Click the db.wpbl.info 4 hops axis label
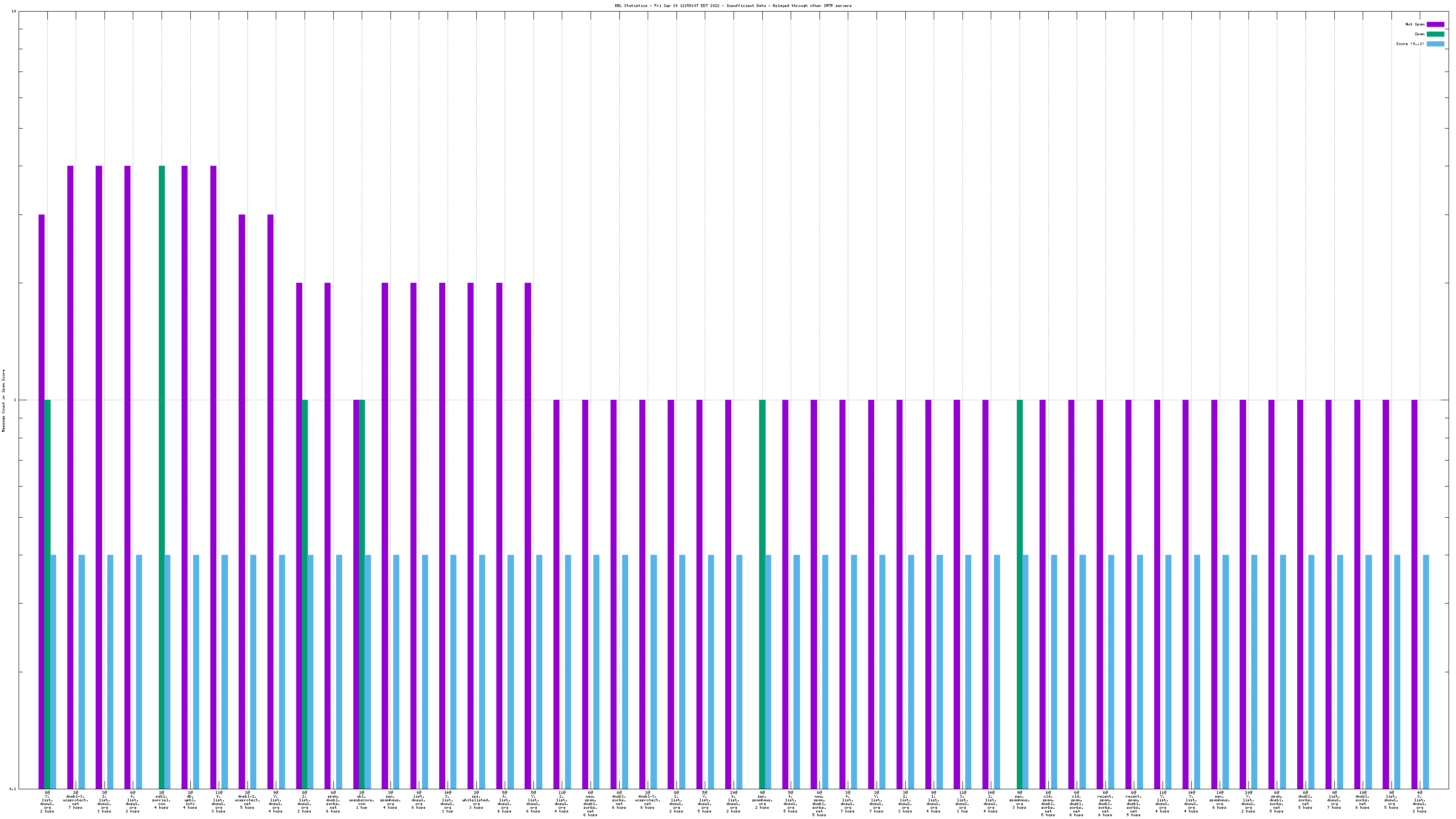The height and width of the screenshot is (819, 1456). 190,801
